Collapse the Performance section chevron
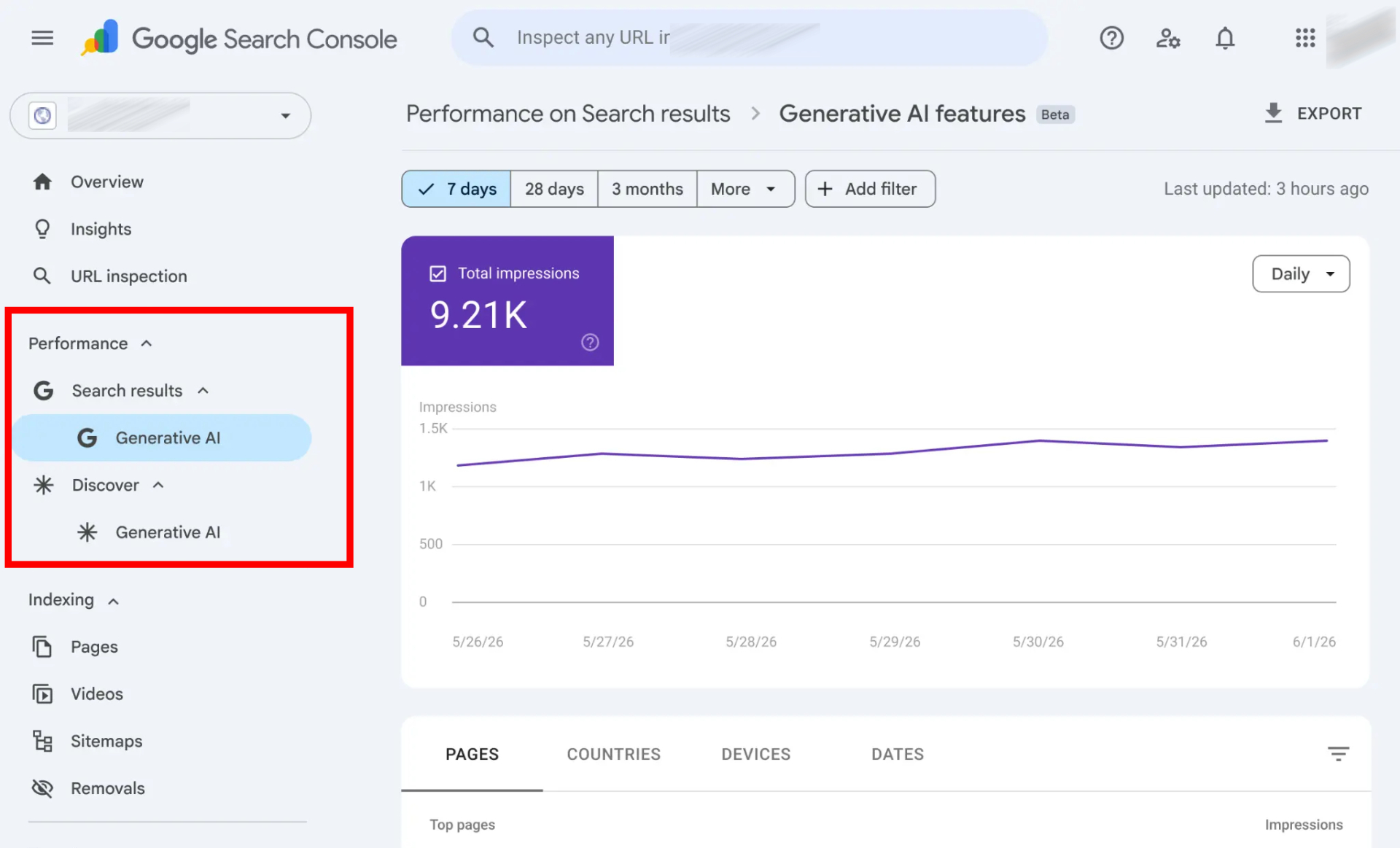 147,343
